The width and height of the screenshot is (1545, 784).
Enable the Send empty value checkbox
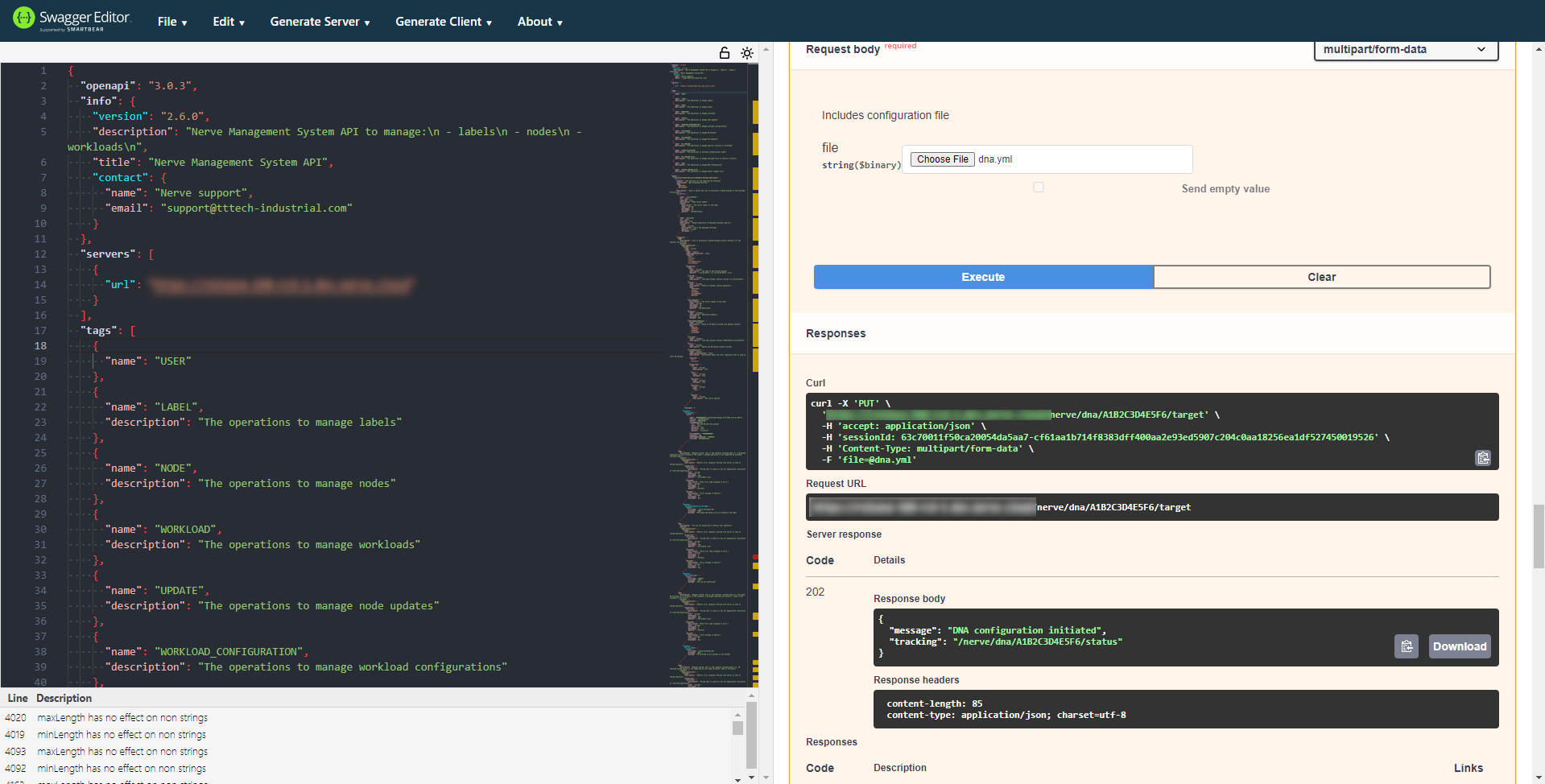pos(1039,188)
